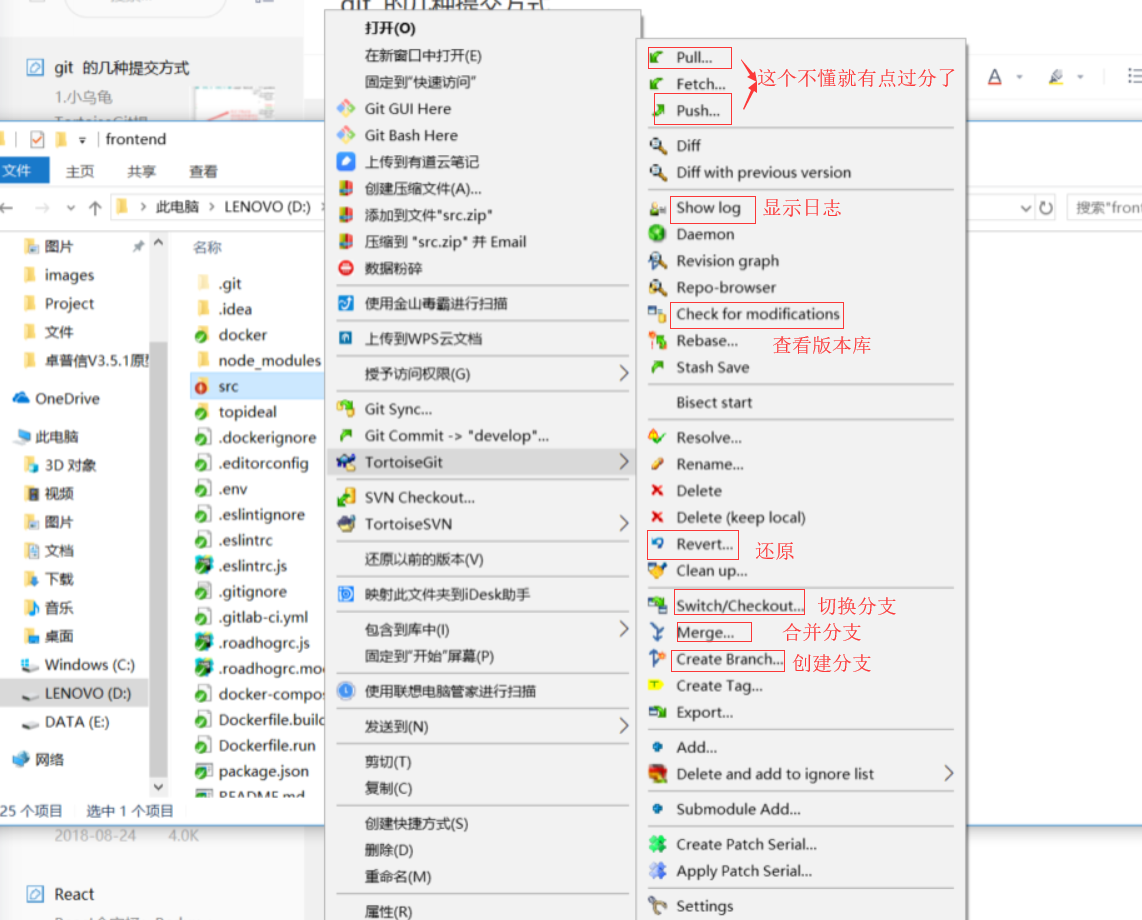Click the Stash Save icon

tap(658, 367)
